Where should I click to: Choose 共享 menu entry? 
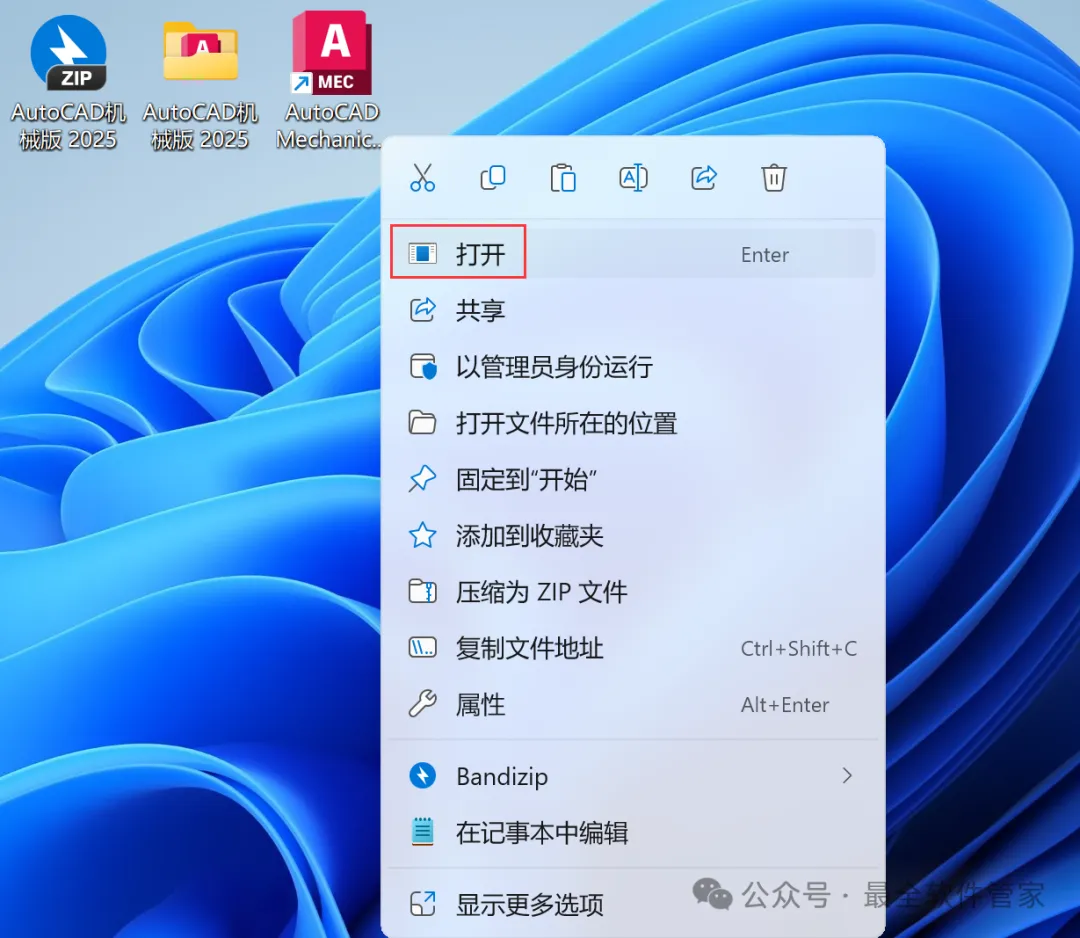(632, 310)
